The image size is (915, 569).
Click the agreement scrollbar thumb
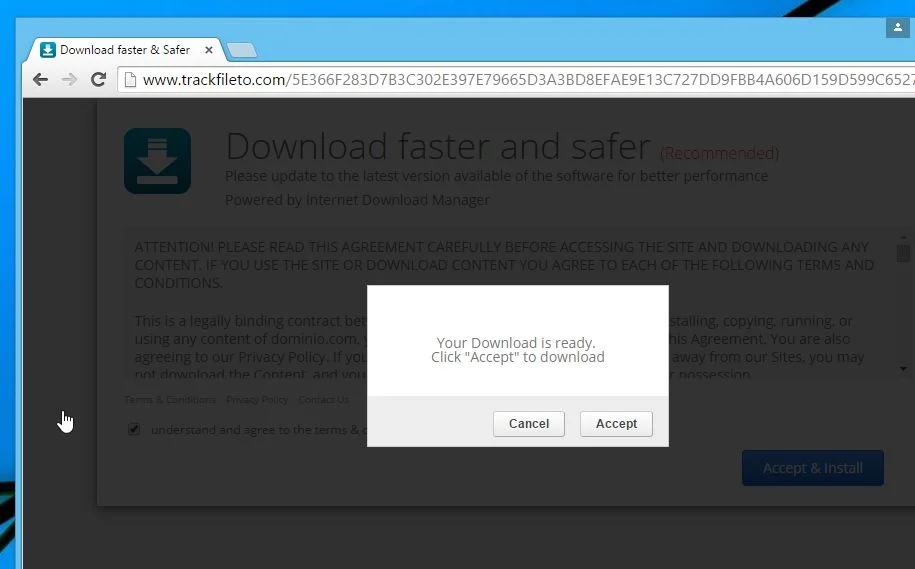[x=903, y=253]
